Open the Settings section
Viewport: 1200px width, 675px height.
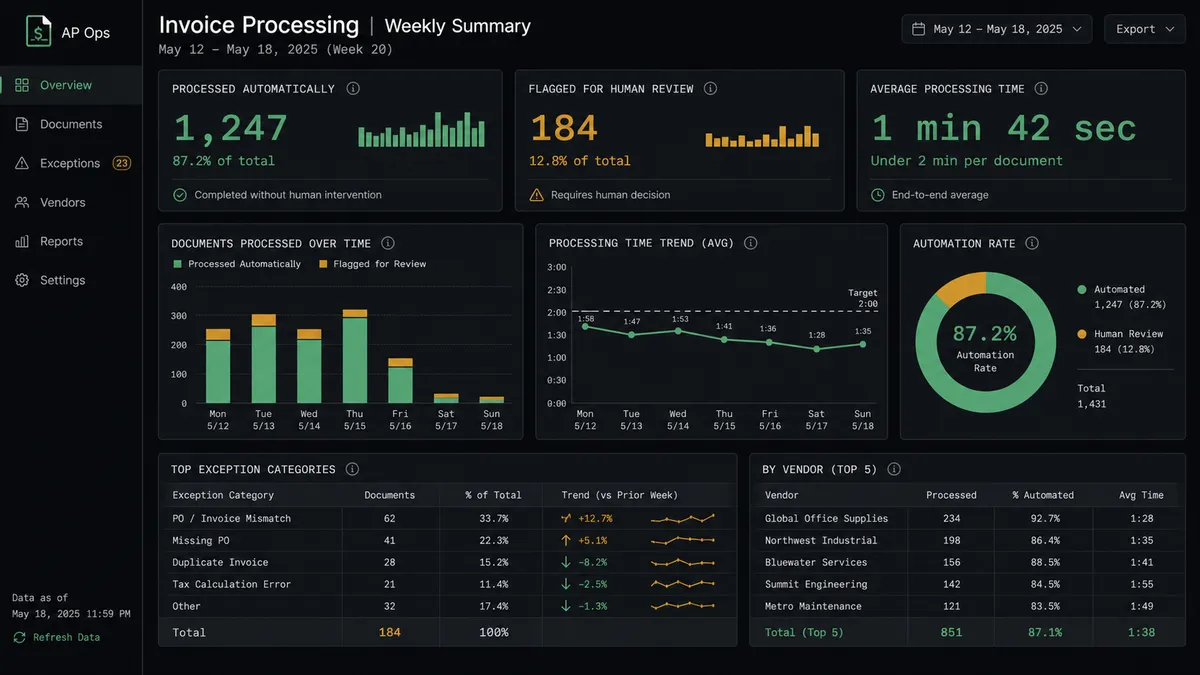point(71,280)
